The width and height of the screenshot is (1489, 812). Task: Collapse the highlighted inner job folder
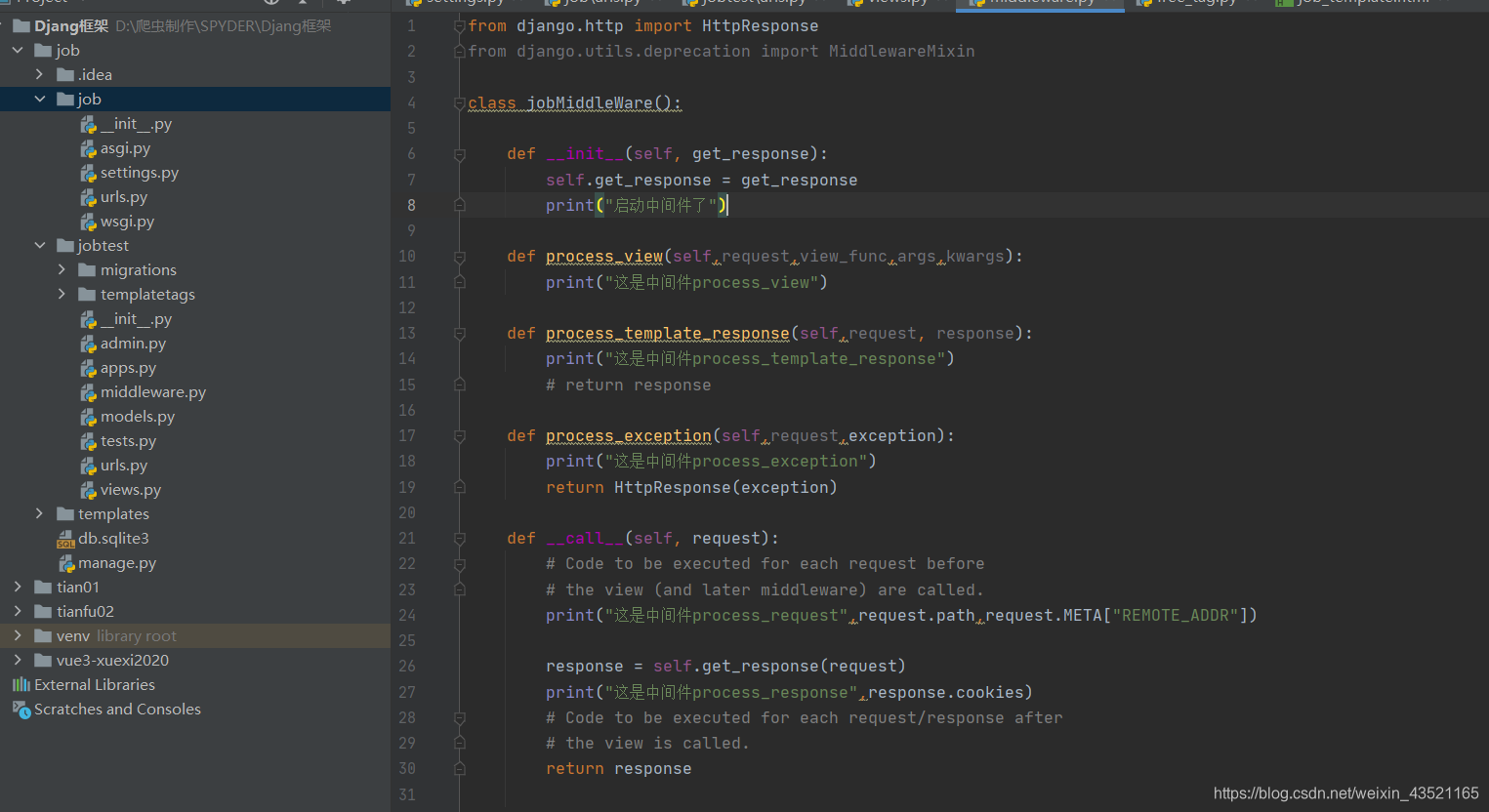(39, 99)
